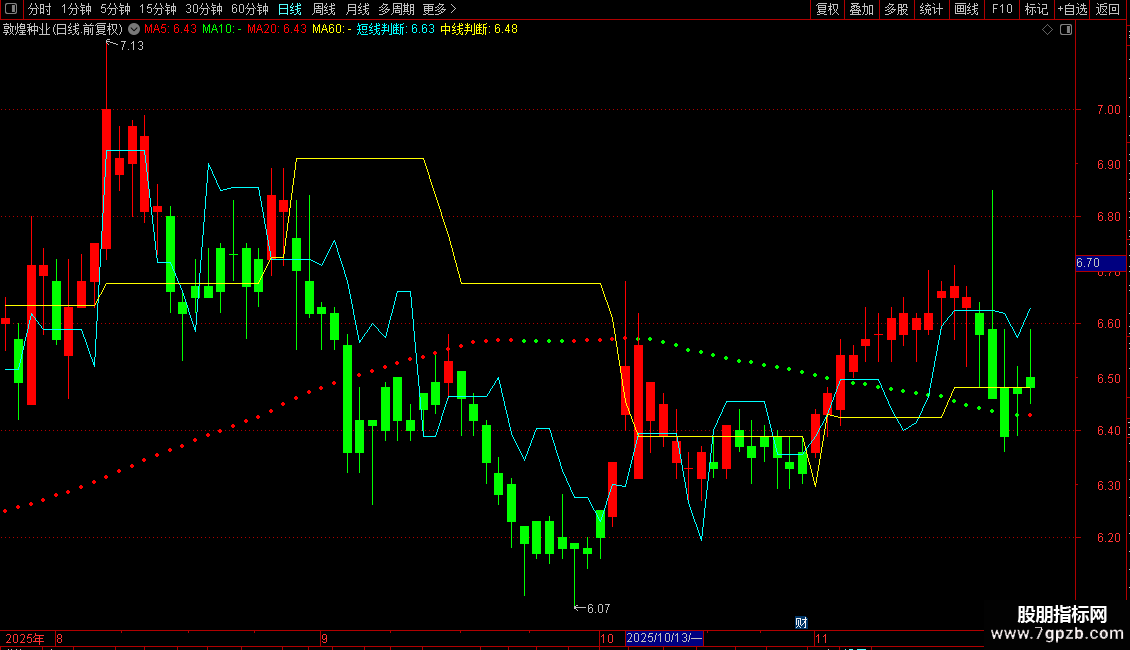
Task: Click the MA10 indicator label
Action: [x=221, y=29]
